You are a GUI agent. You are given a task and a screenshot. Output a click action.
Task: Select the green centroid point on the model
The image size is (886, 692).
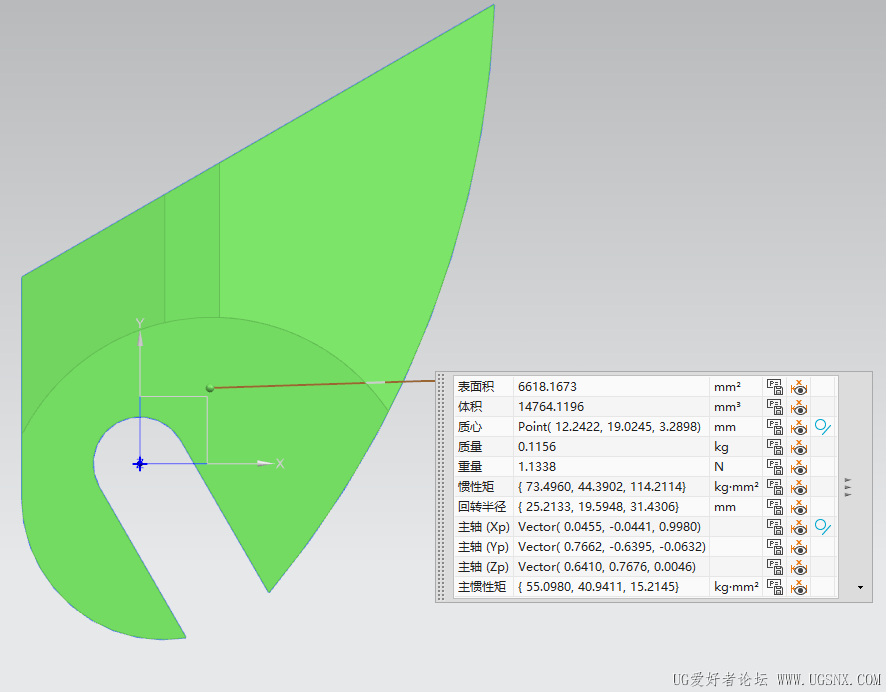pyautogui.click(x=210, y=388)
